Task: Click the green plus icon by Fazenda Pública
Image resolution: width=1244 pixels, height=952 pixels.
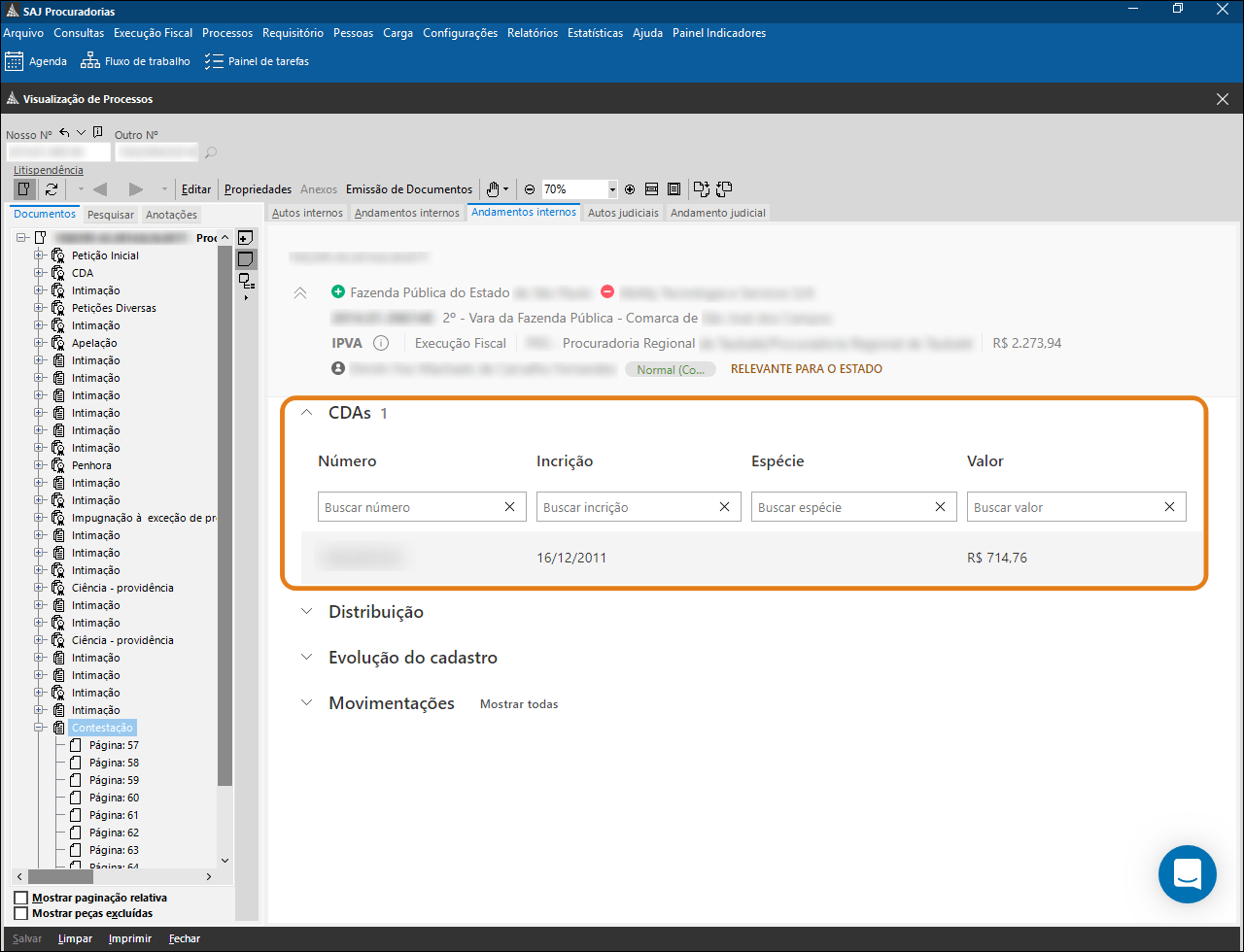Action: click(338, 291)
